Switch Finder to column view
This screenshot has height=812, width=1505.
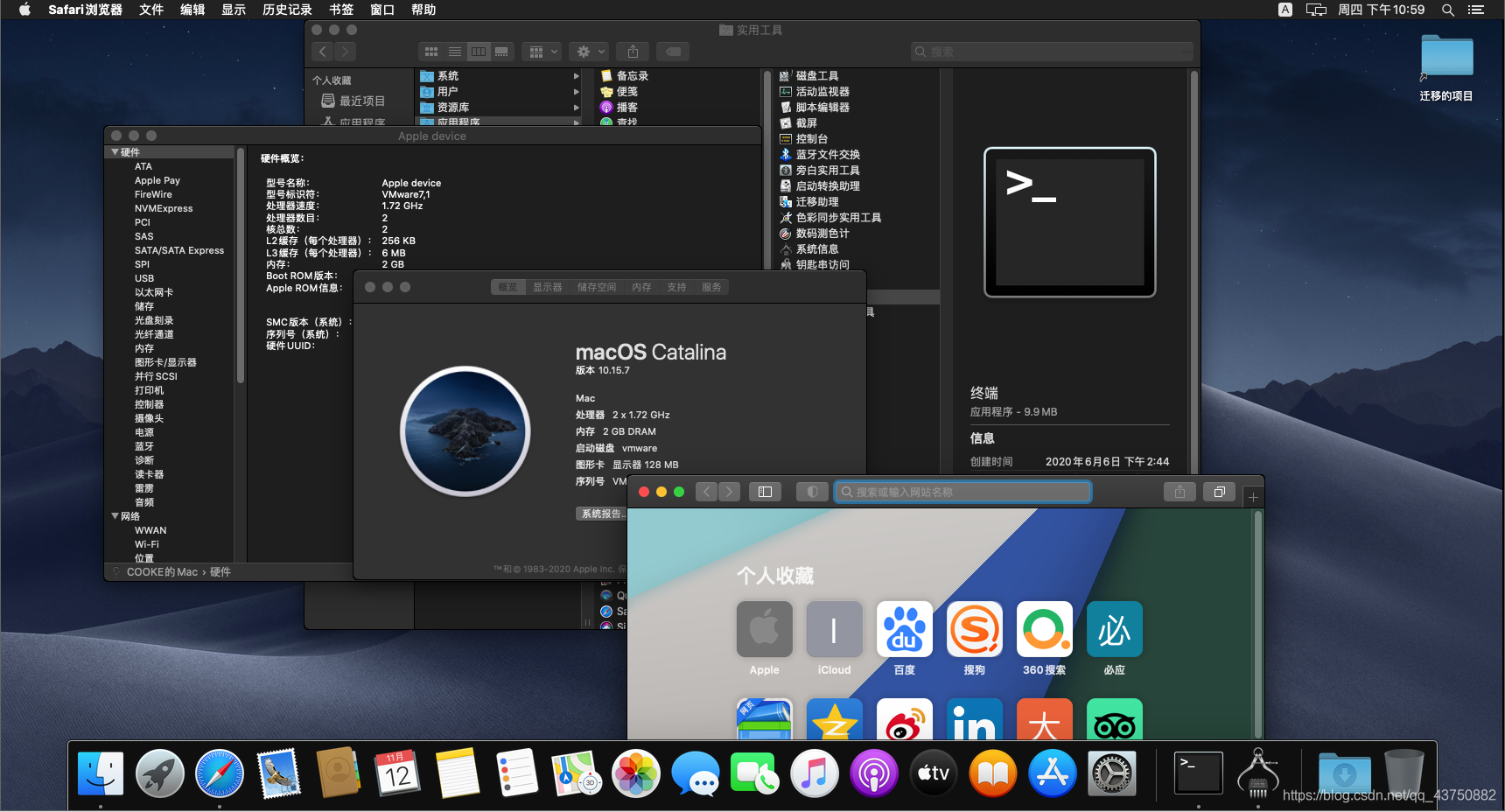[479, 52]
